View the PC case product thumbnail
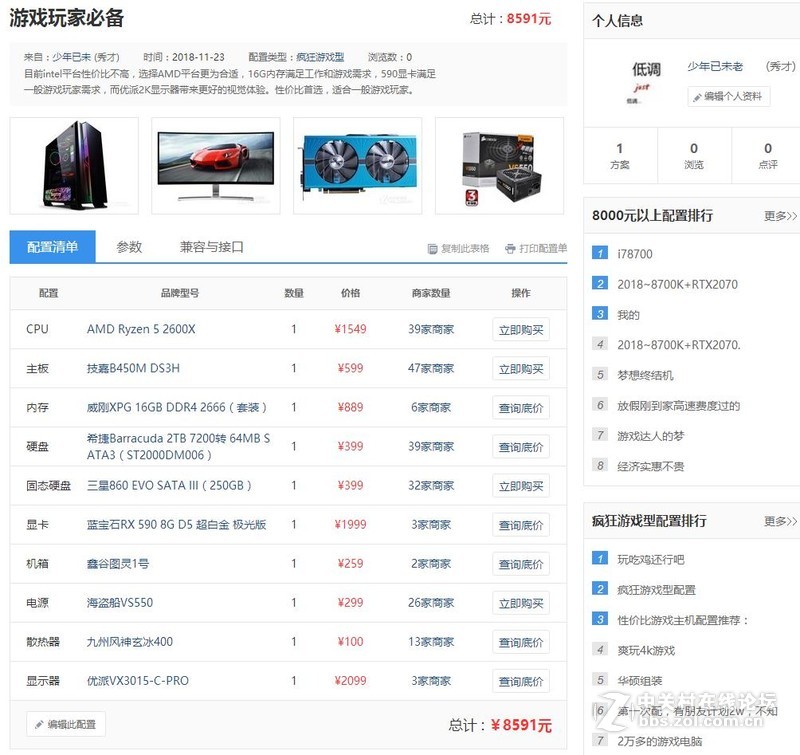The height and width of the screenshot is (755, 800). 74,165
